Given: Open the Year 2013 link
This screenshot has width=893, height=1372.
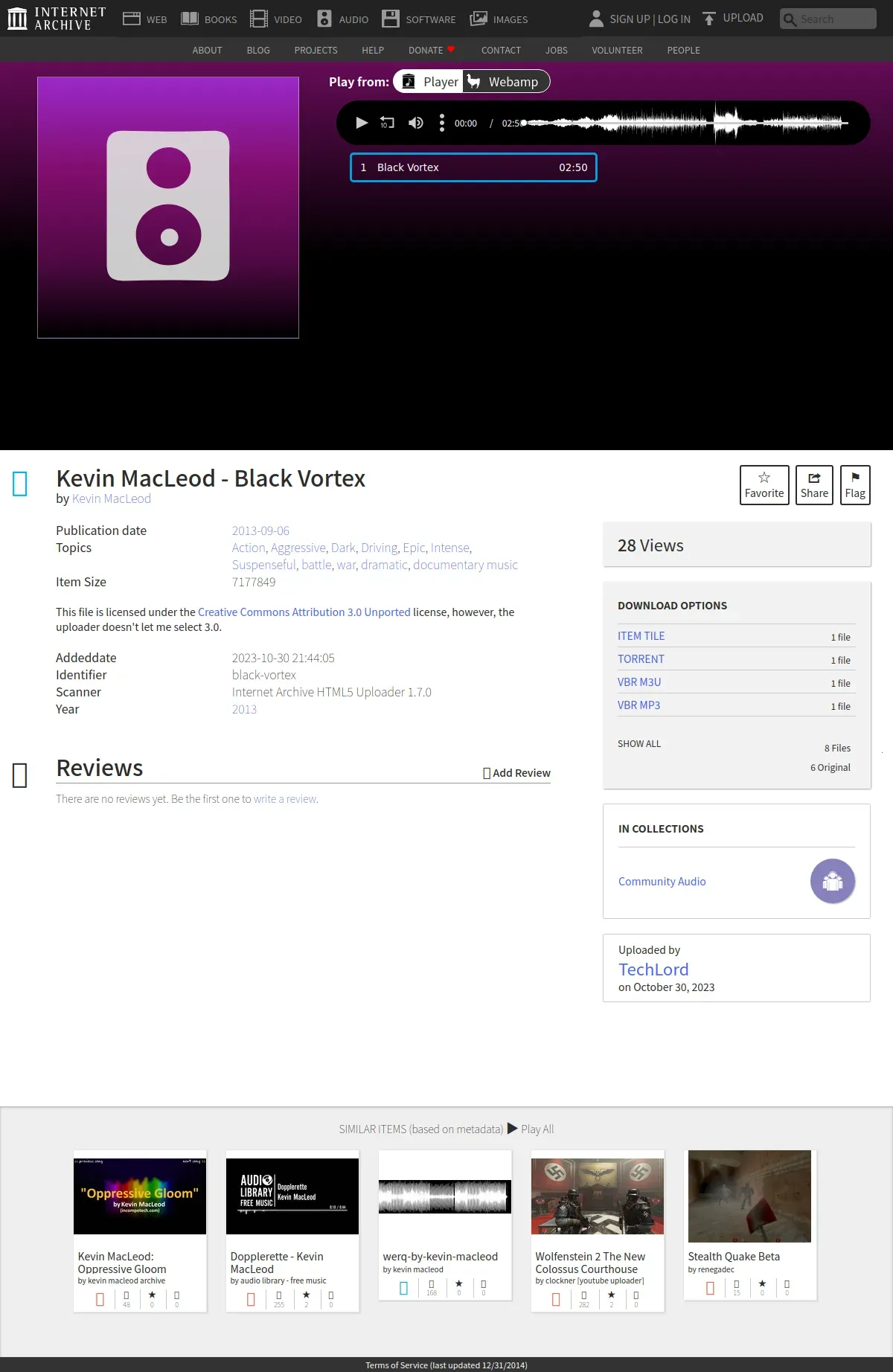Looking at the screenshot, I should coord(244,709).
